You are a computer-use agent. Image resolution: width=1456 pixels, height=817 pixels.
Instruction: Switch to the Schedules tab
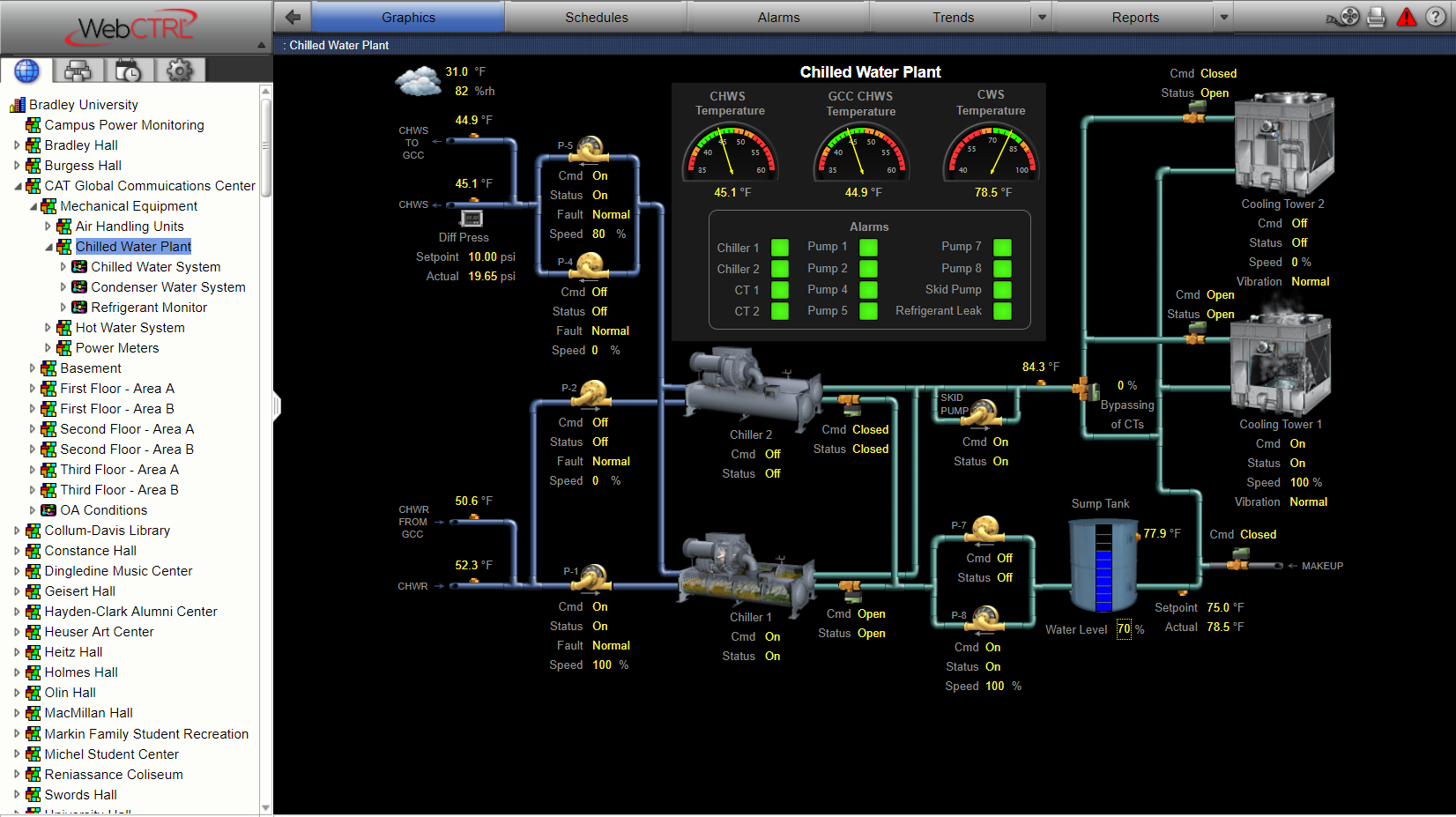(596, 17)
